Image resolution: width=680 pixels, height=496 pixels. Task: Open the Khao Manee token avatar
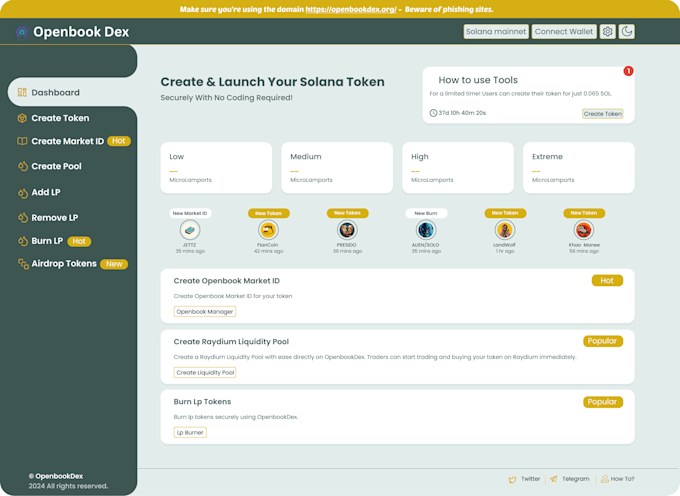click(x=584, y=230)
